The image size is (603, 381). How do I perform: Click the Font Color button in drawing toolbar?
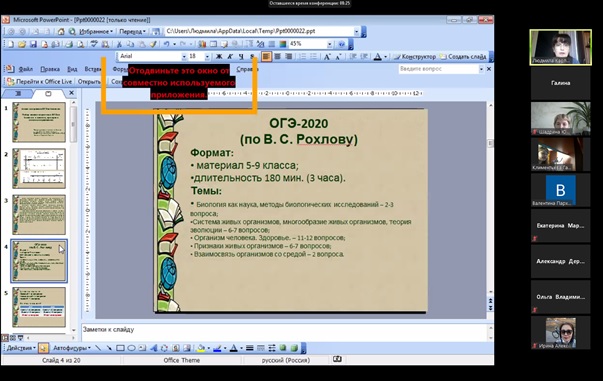(233, 348)
